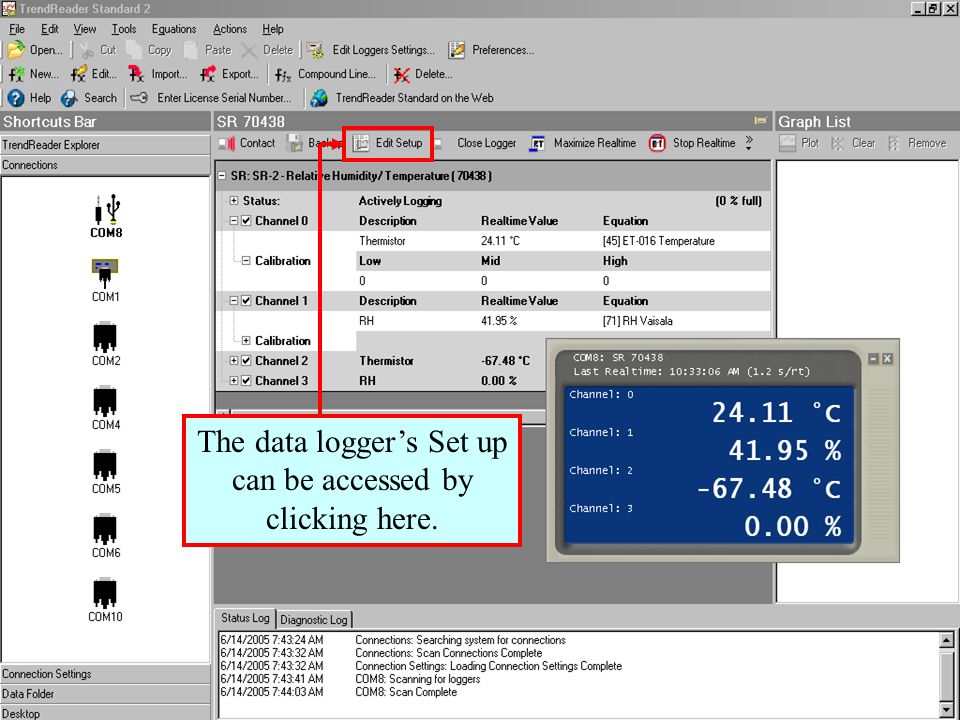Open TrendReader Standard on the Web icon
The height and width of the screenshot is (720, 960).
pyautogui.click(x=319, y=98)
